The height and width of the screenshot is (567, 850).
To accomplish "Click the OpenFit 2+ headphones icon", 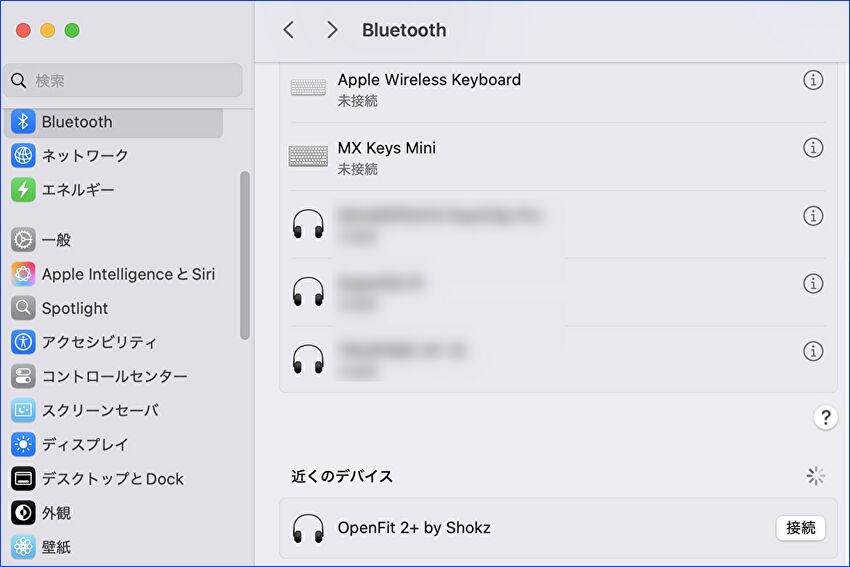I will pyautogui.click(x=308, y=528).
